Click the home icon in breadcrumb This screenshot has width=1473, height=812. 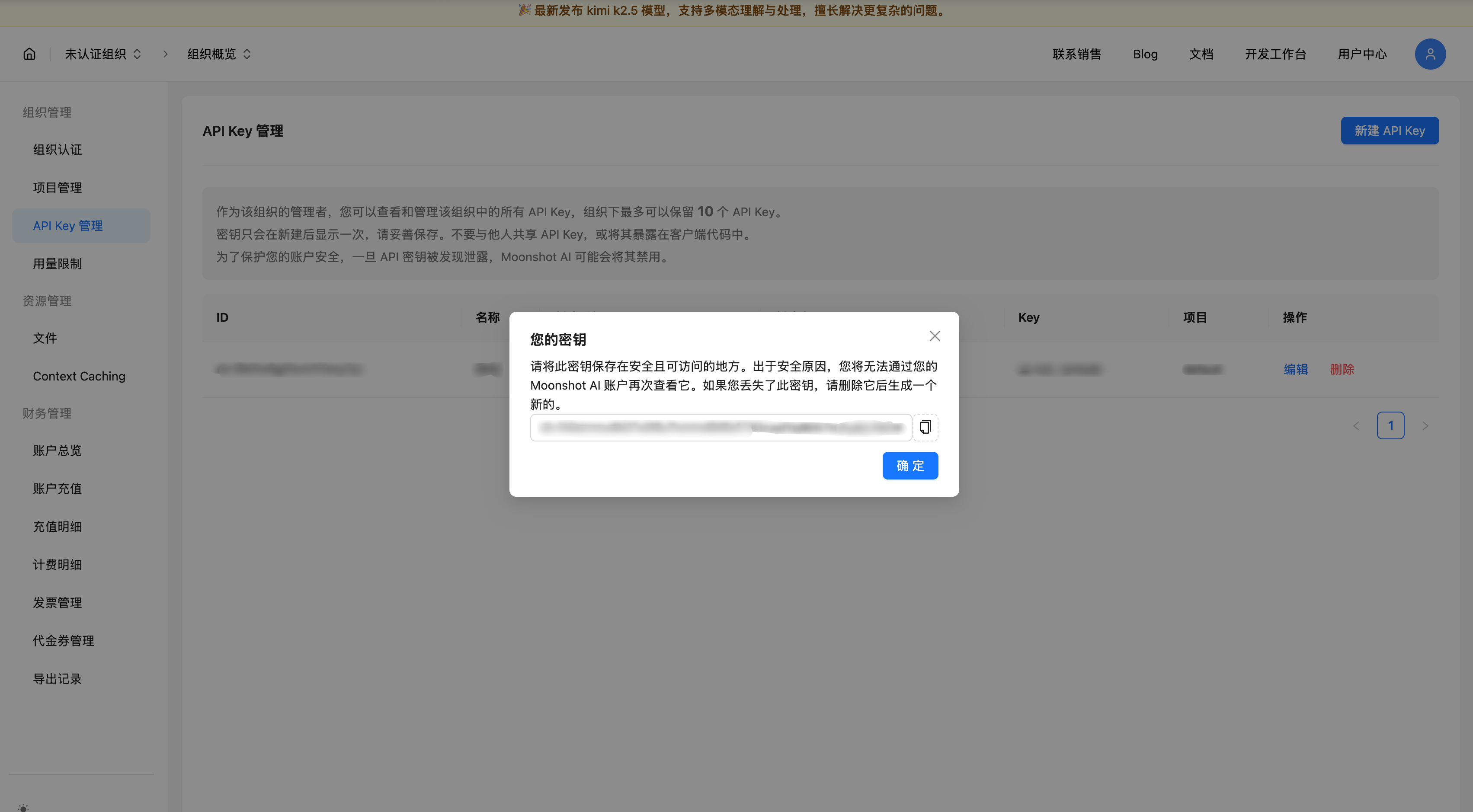[29, 54]
